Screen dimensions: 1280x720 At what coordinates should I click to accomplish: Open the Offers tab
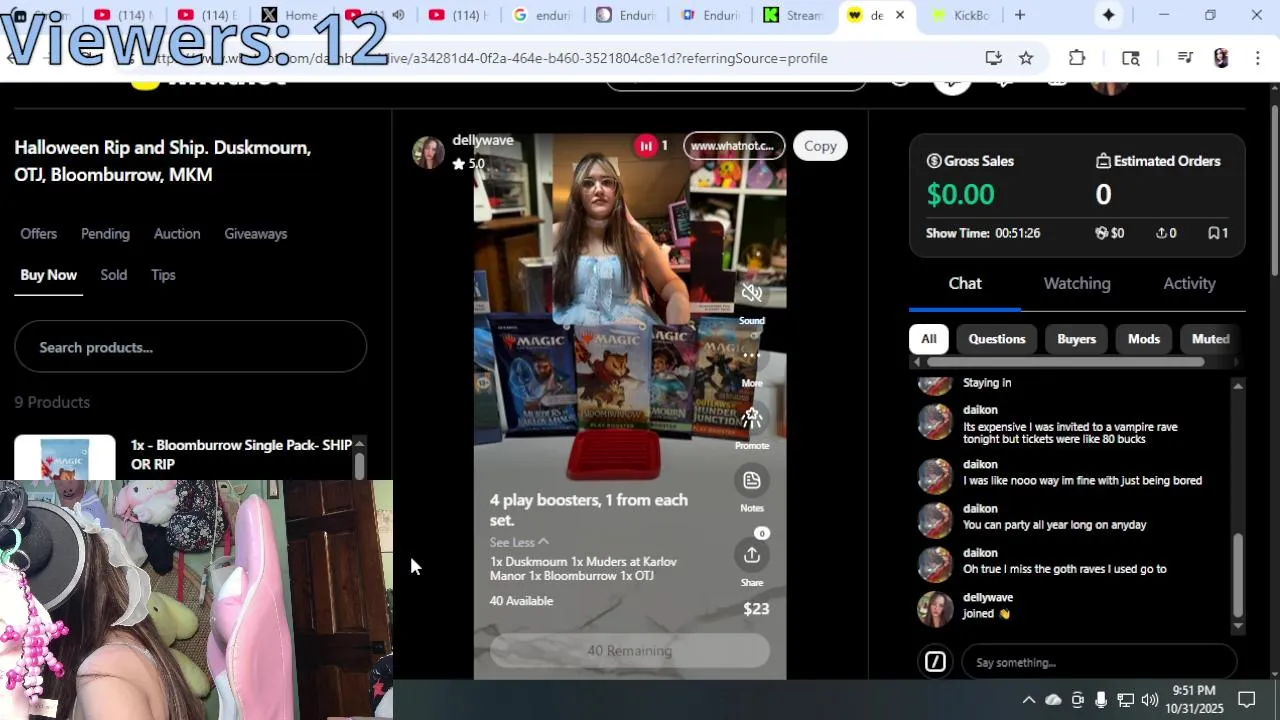tap(39, 233)
